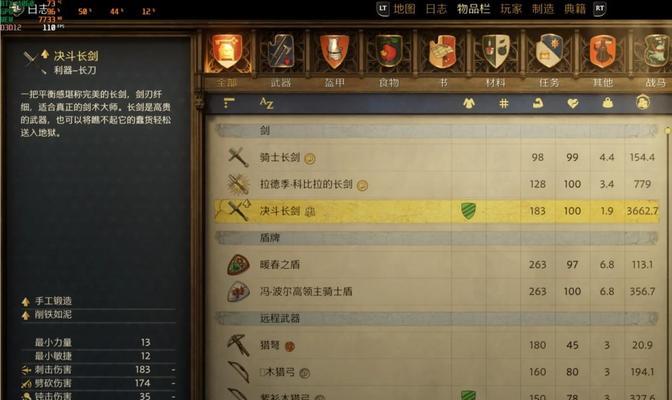Switch to the 制造 crafting tab
The height and width of the screenshot is (400, 672).
(543, 9)
